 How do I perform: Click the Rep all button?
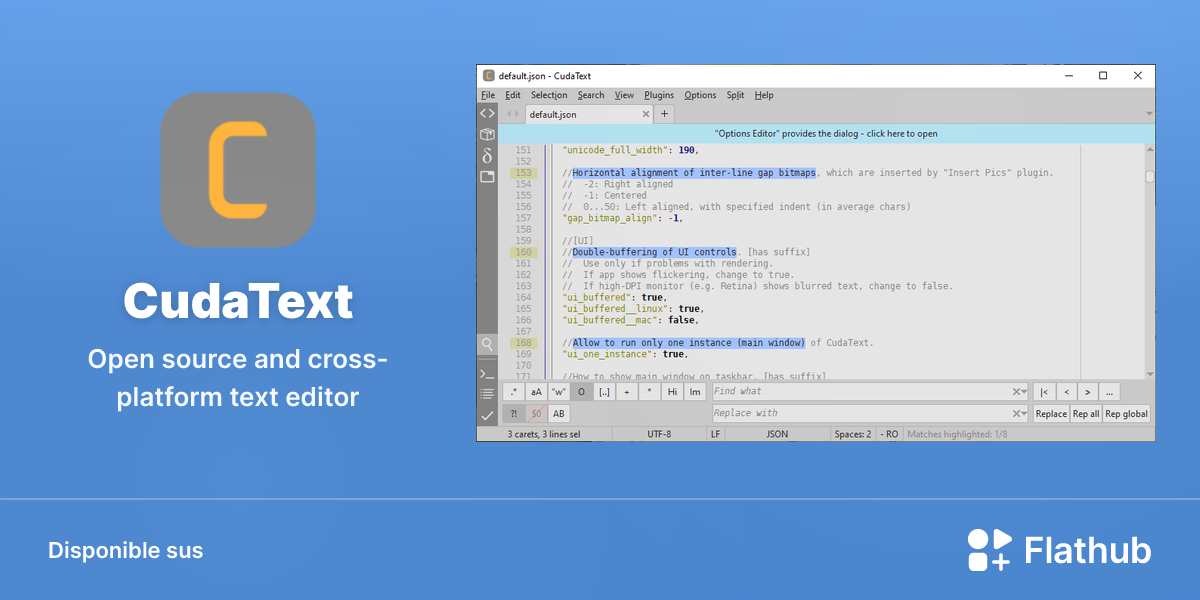(x=1086, y=413)
